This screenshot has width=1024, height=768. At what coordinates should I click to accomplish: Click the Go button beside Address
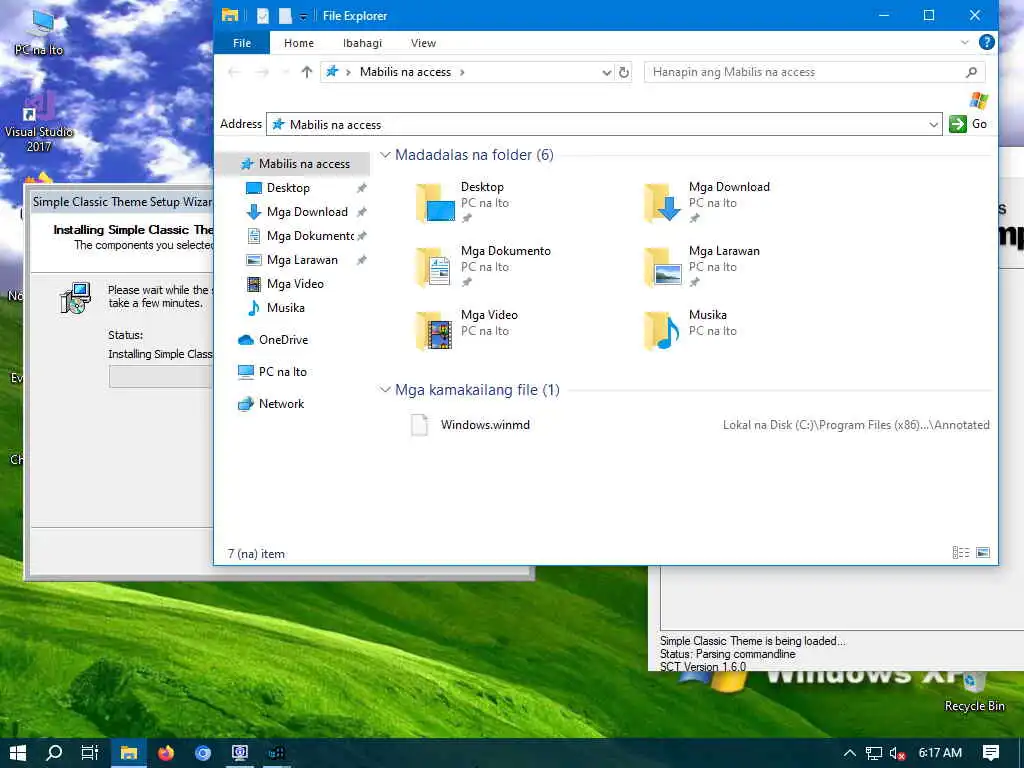pos(968,123)
